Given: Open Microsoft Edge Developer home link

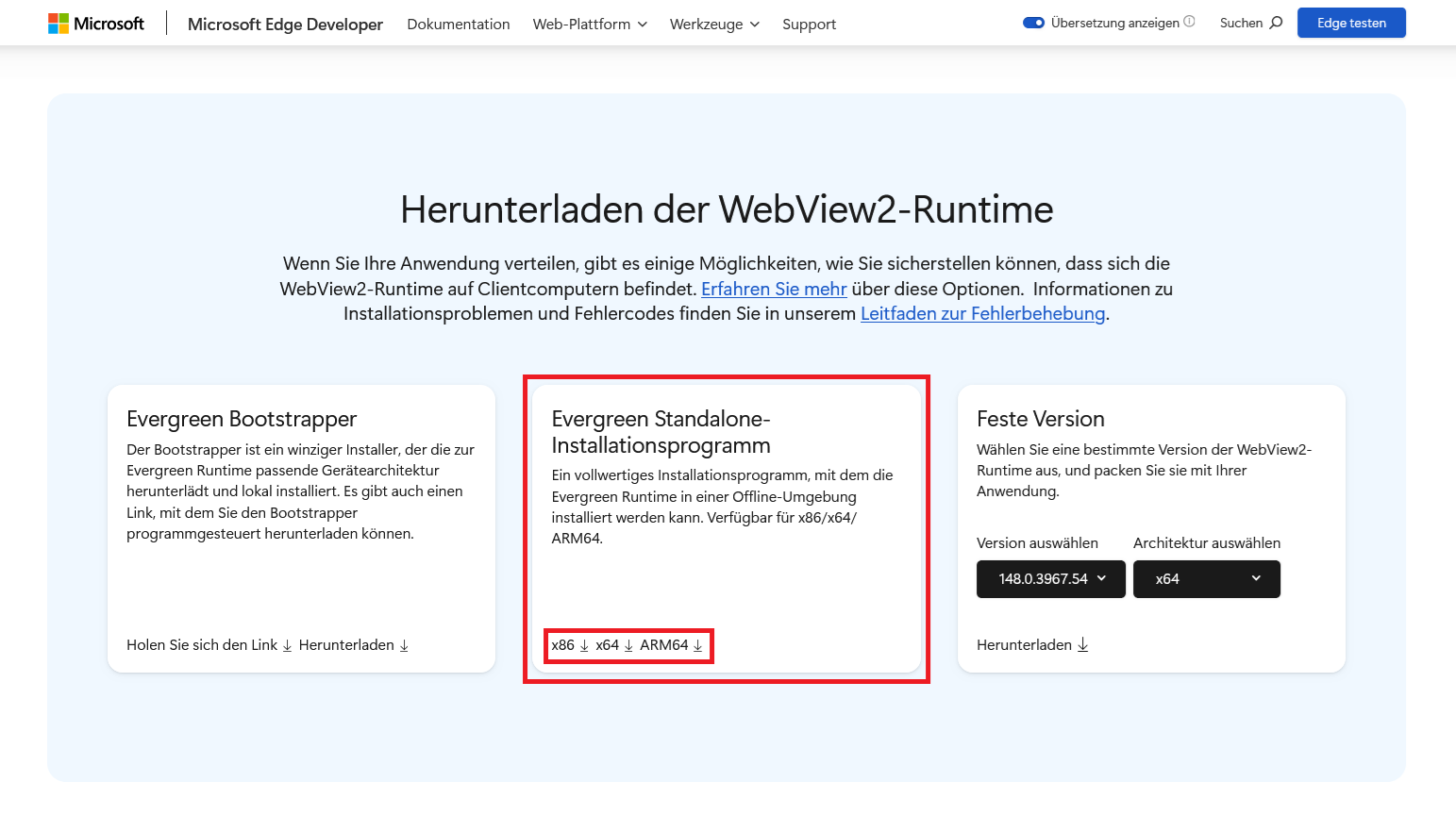Looking at the screenshot, I should click(x=285, y=24).
